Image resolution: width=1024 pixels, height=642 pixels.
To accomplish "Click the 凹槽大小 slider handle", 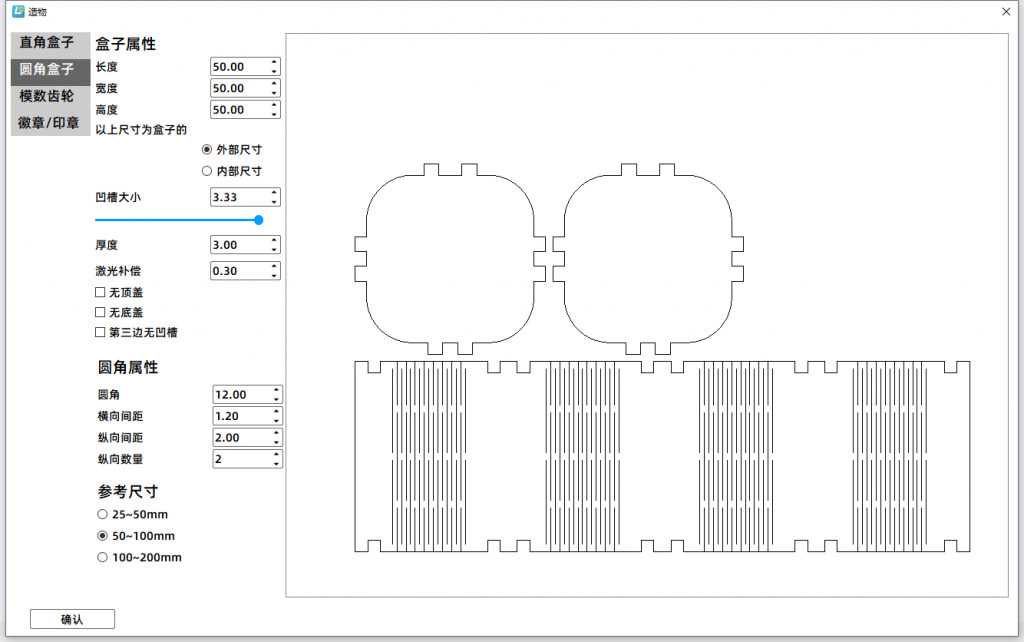I will pyautogui.click(x=259, y=219).
